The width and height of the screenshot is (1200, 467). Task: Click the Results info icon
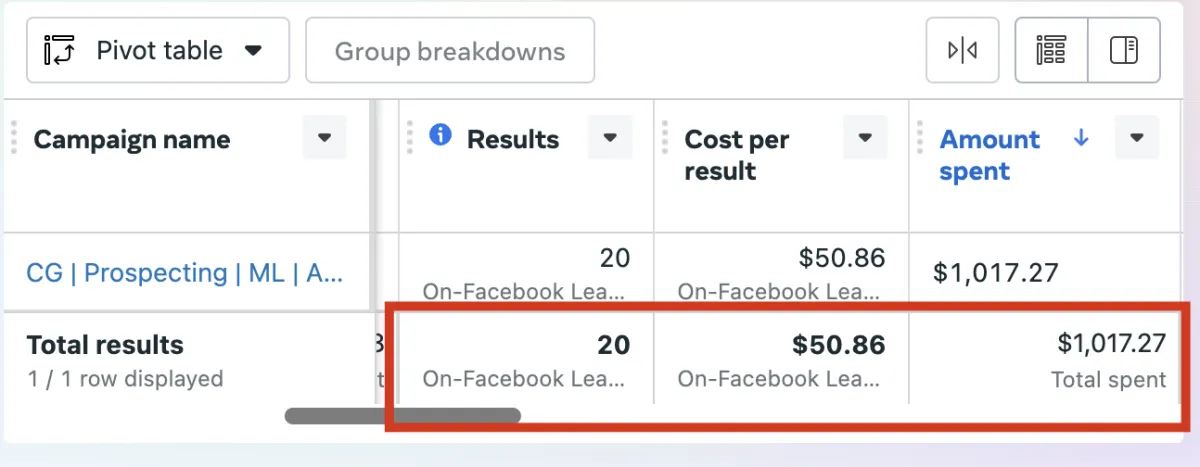[440, 135]
